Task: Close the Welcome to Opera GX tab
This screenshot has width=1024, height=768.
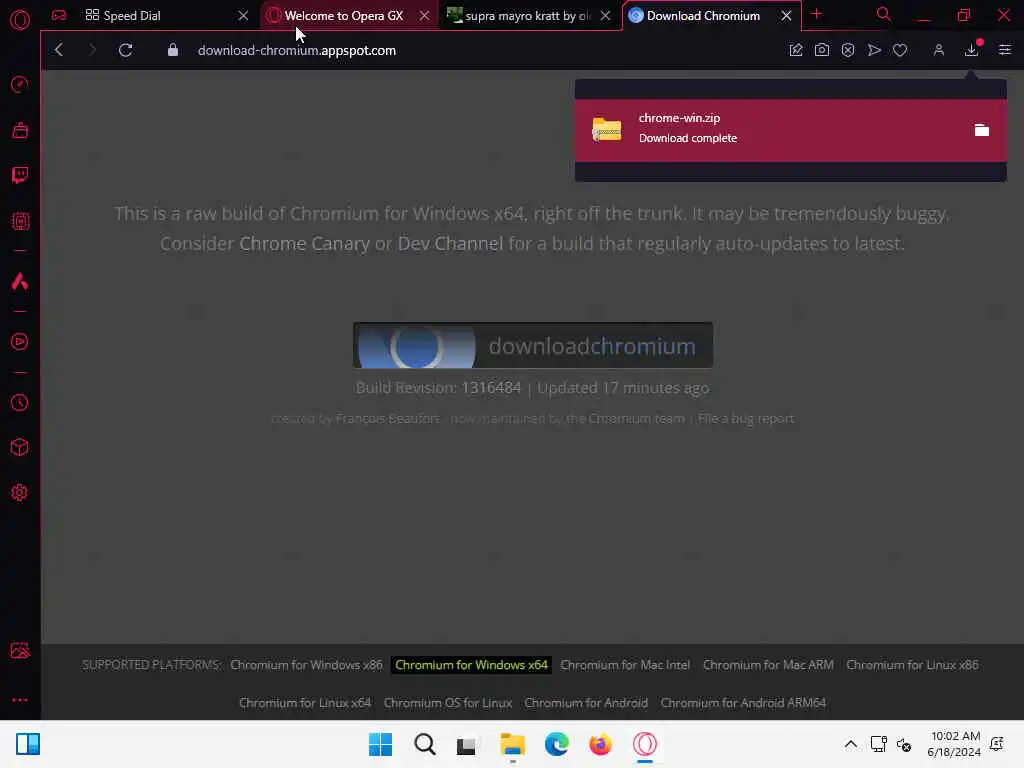Action: click(424, 16)
